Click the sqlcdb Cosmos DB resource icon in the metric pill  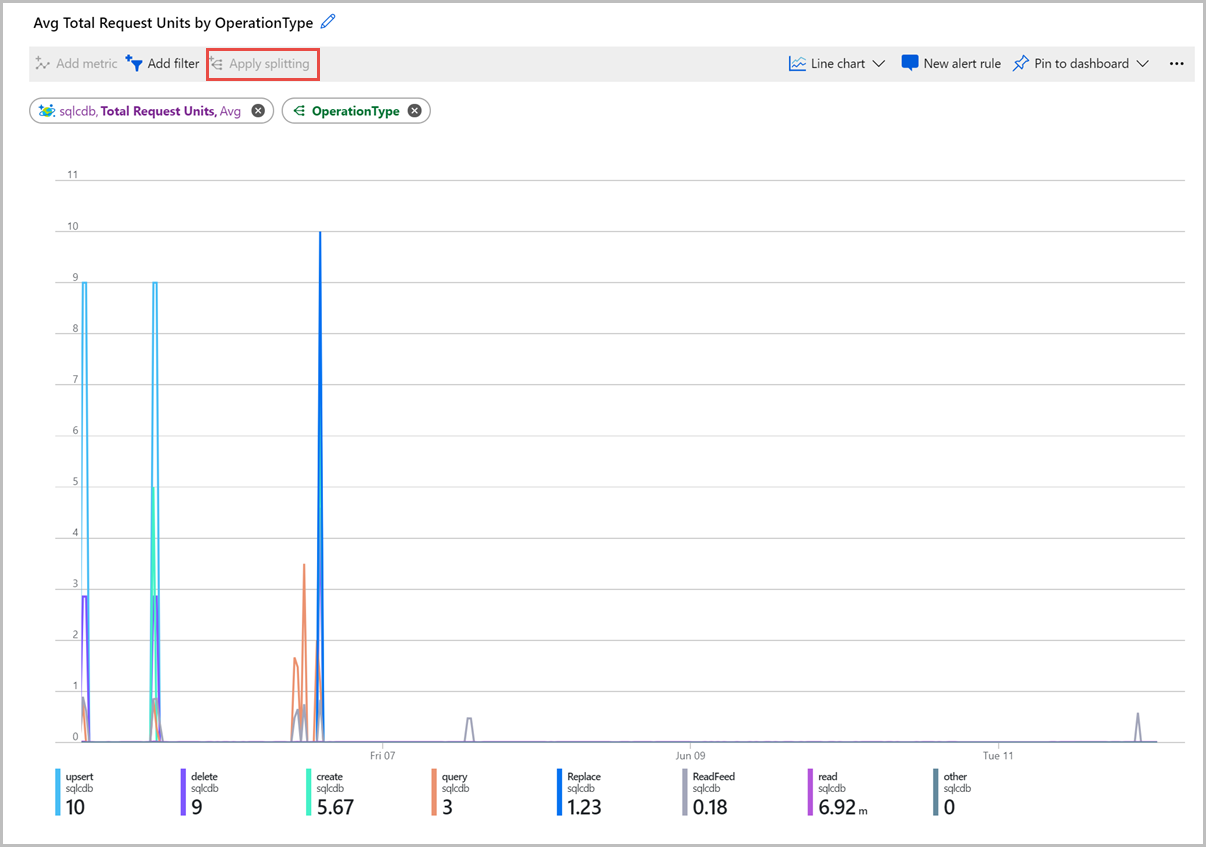tap(46, 111)
